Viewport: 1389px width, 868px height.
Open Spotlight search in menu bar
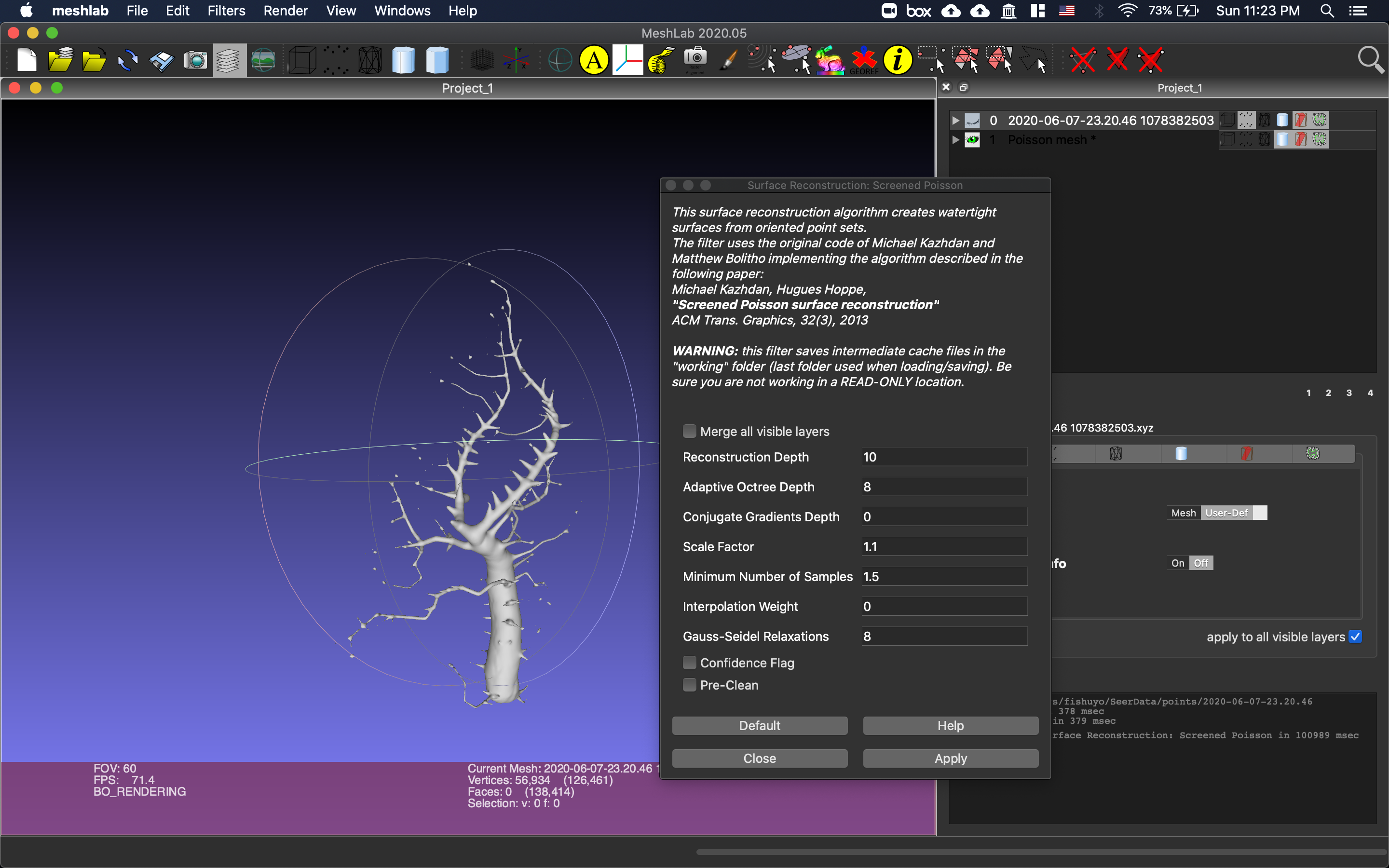[1327, 10]
